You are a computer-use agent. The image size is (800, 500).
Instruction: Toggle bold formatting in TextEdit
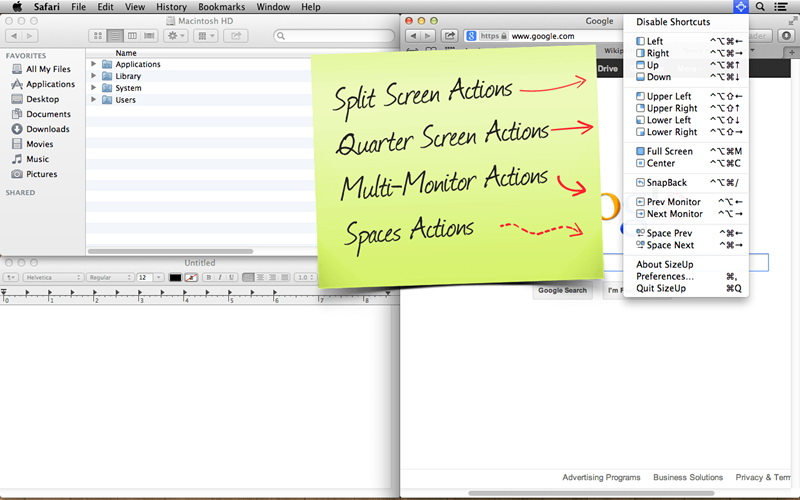tap(208, 277)
